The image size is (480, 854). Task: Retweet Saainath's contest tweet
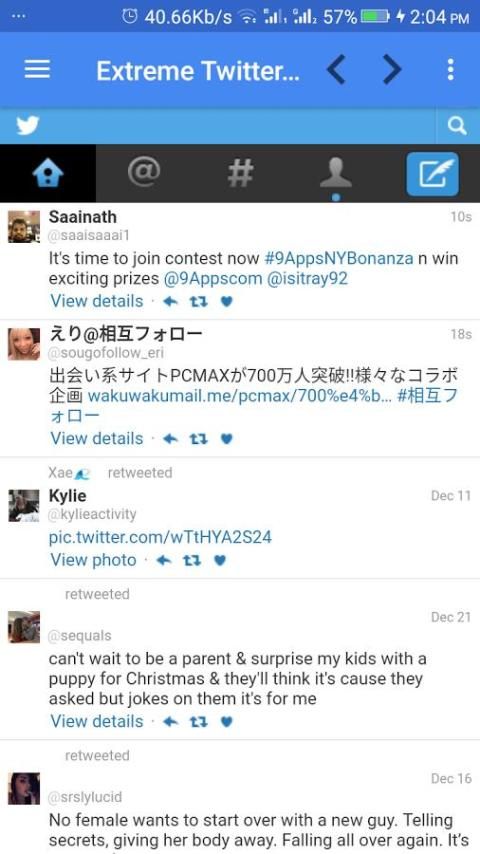(198, 302)
